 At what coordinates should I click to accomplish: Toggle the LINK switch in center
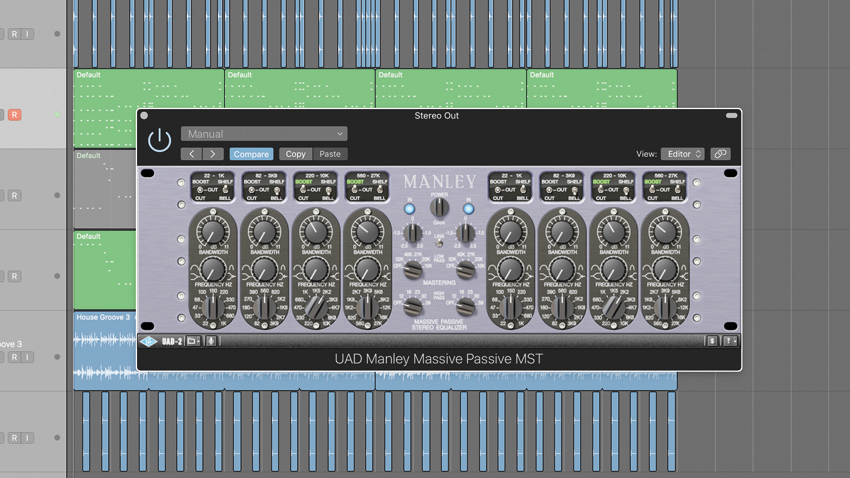tap(439, 243)
